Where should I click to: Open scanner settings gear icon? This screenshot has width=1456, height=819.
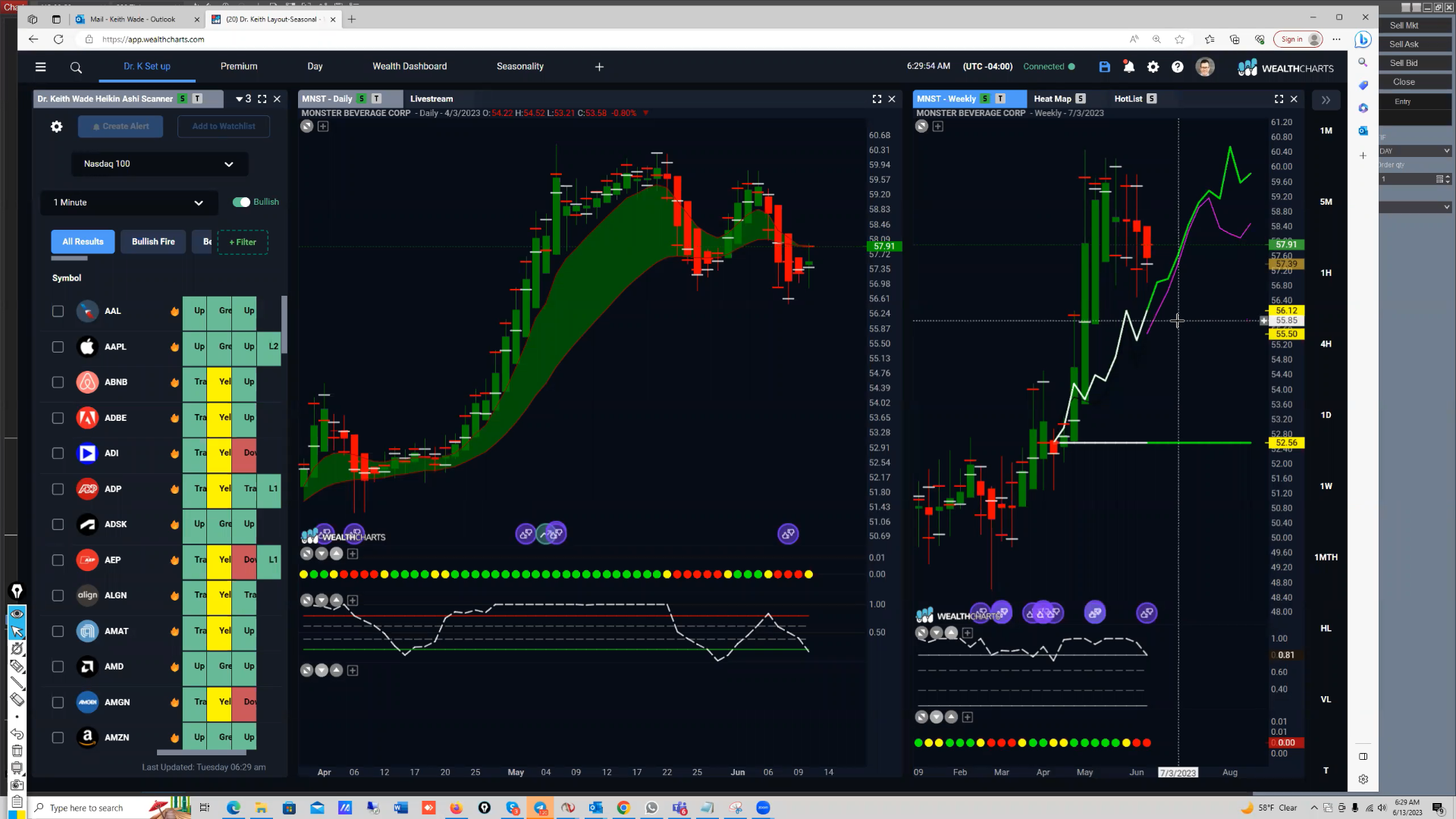57,127
